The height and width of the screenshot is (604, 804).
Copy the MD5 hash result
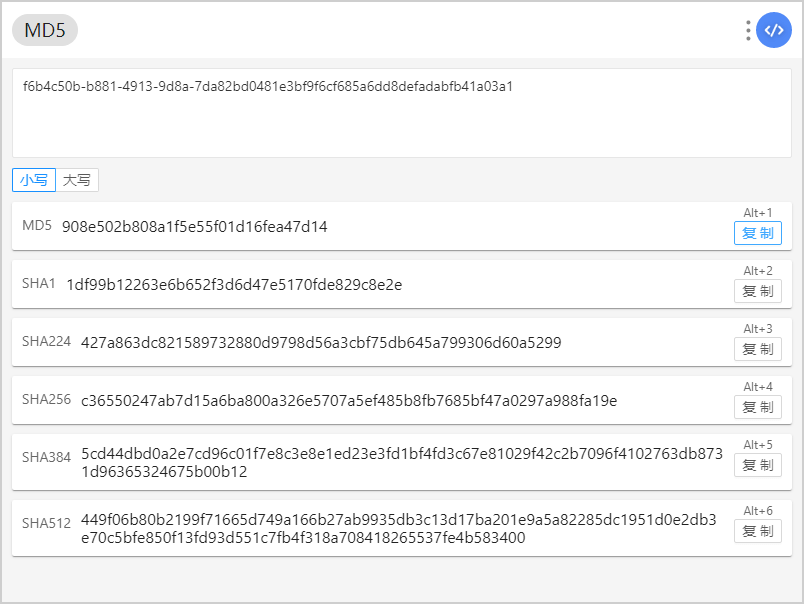click(757, 233)
